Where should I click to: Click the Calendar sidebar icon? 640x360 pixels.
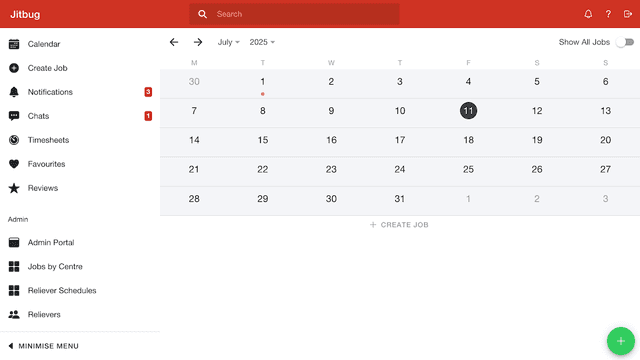(14, 44)
